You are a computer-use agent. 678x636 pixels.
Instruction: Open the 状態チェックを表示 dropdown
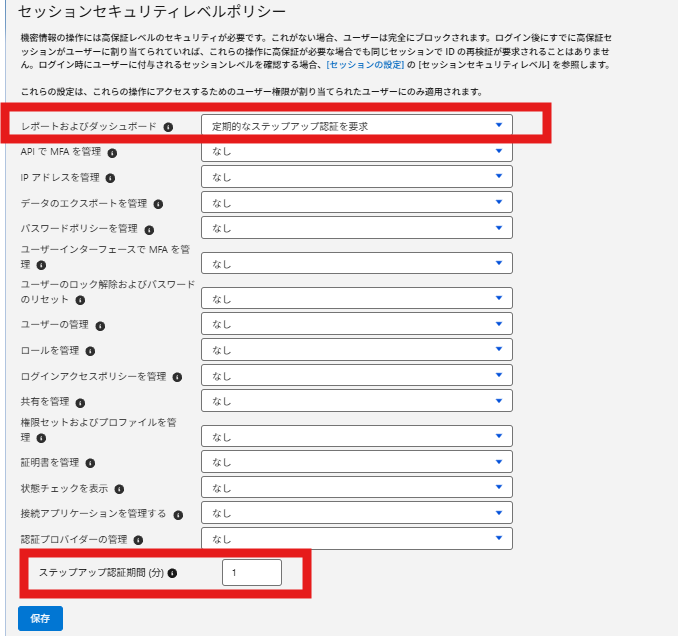pyautogui.click(x=357, y=487)
